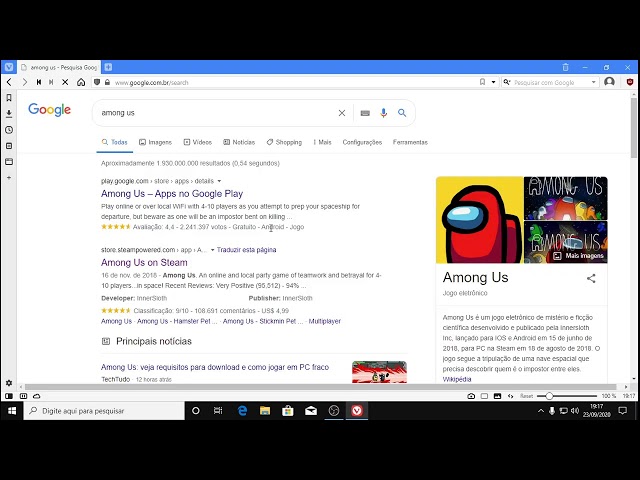Toggle tab tiling in status bar
640x480 pixels.
(23, 396)
